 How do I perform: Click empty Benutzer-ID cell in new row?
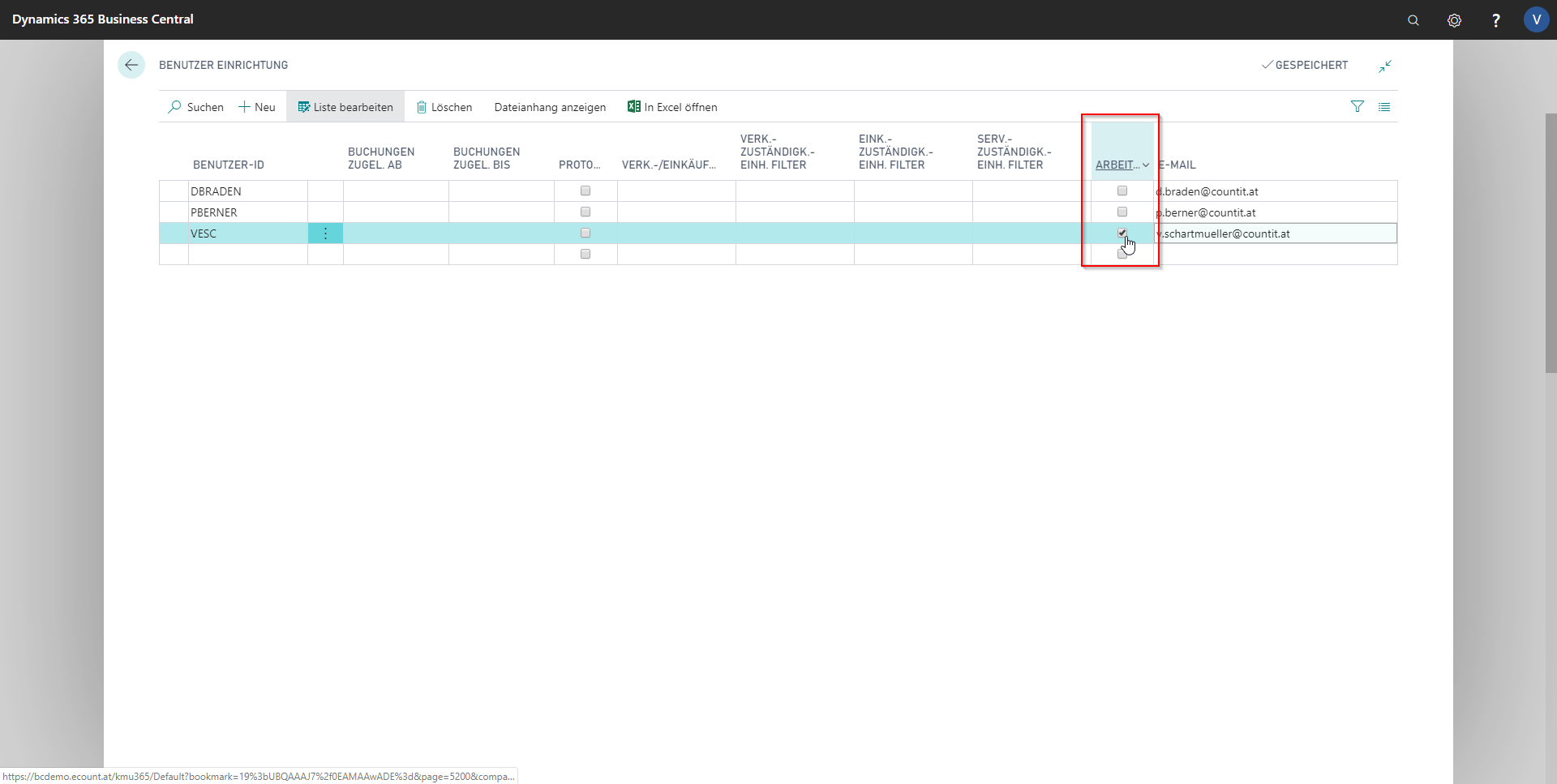pyautogui.click(x=247, y=255)
